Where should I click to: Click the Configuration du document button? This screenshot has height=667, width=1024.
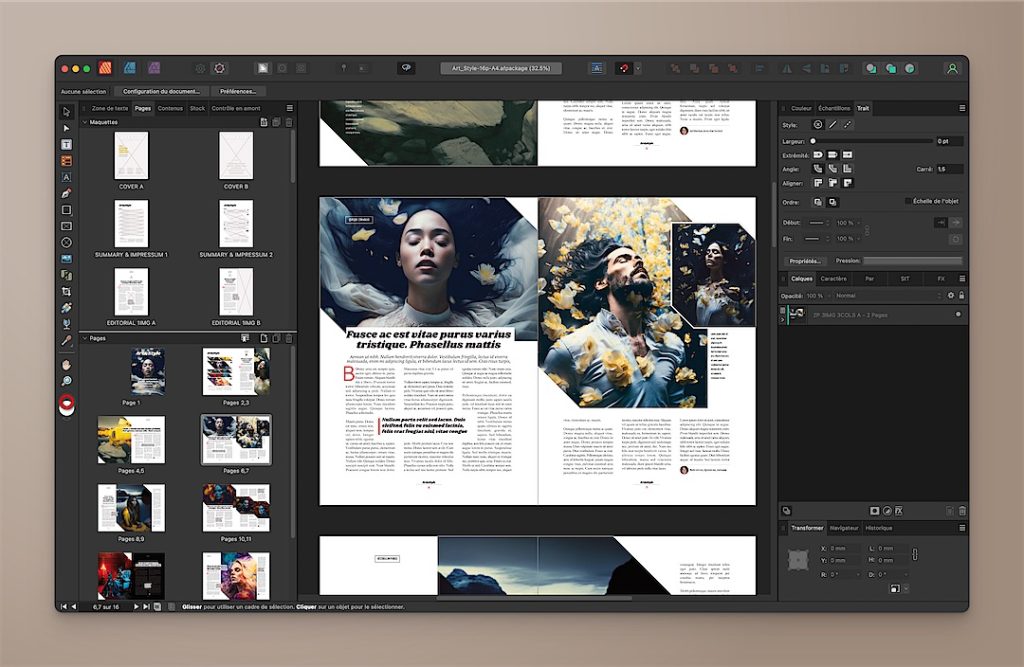[x=162, y=91]
